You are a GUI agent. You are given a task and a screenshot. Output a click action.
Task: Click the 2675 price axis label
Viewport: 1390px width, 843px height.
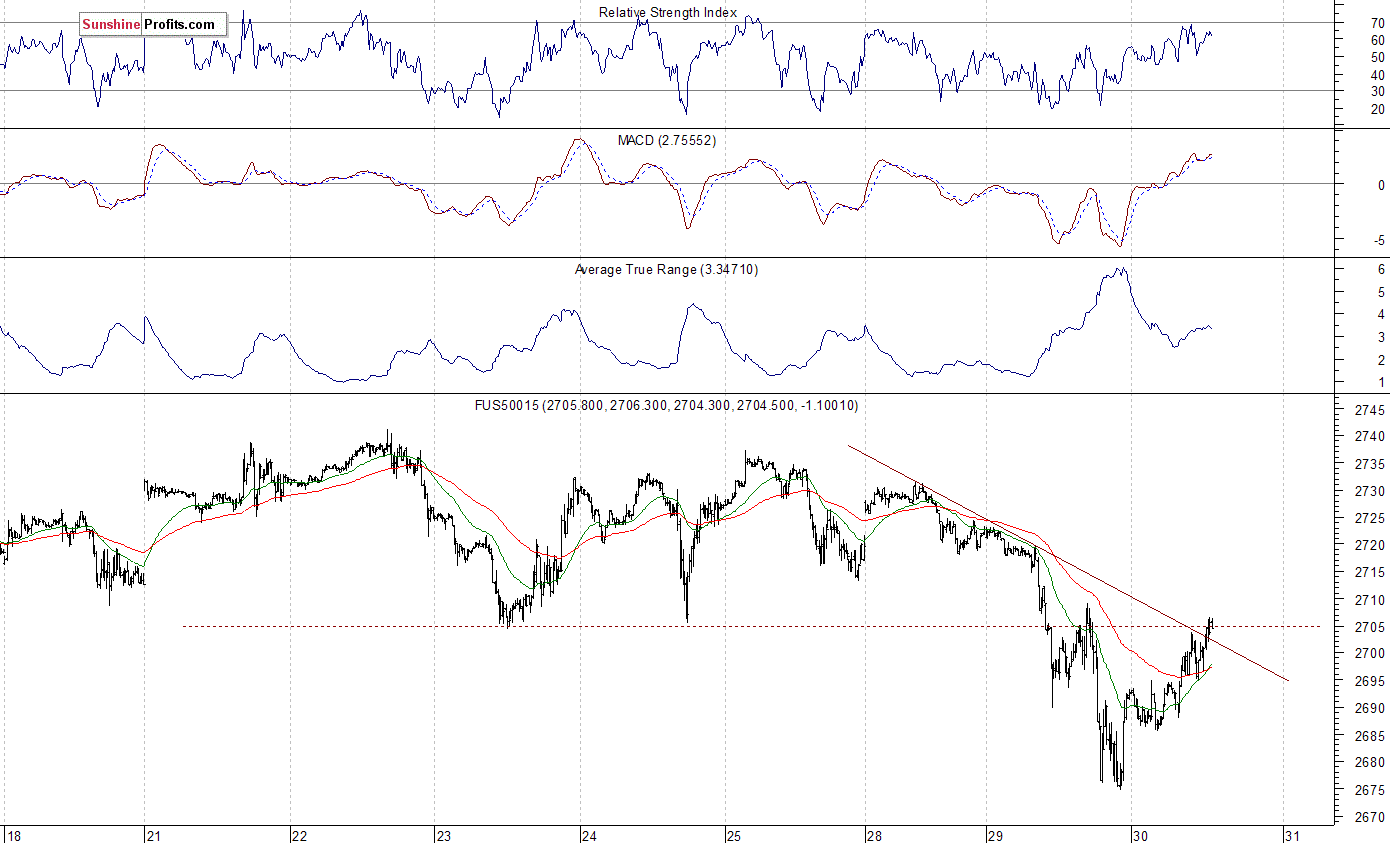(1369, 789)
